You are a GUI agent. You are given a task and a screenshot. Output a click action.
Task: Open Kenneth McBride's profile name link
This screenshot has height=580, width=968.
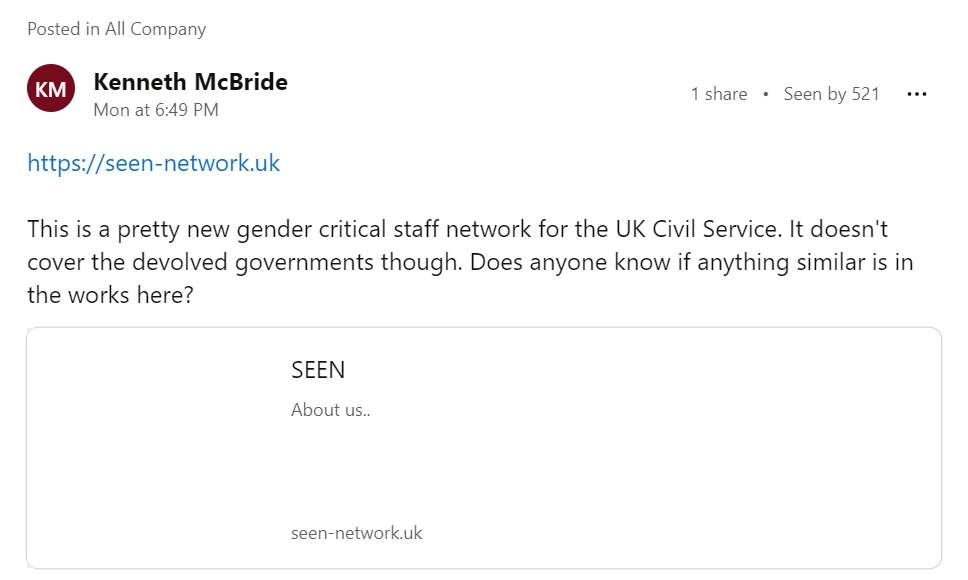[x=190, y=81]
